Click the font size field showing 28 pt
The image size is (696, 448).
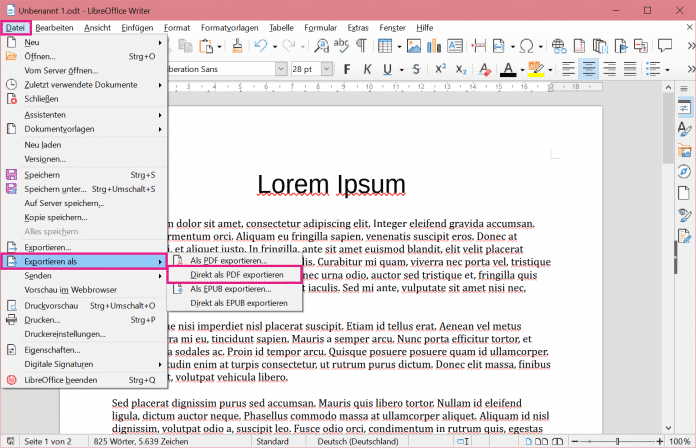tap(306, 69)
